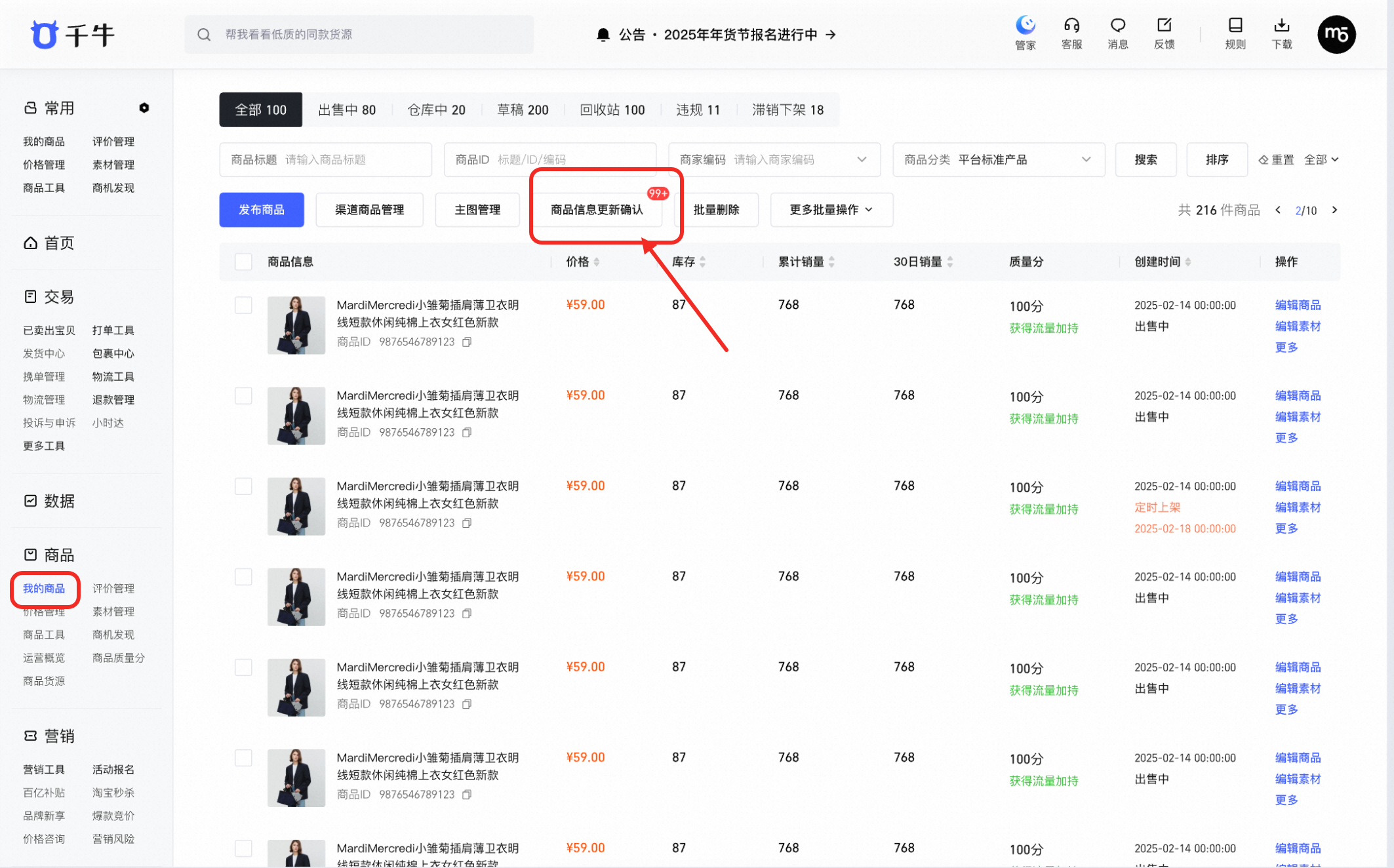Image resolution: width=1394 pixels, height=868 pixels.
Task: Check the 定时上架 product row checkbox
Action: pos(243,486)
